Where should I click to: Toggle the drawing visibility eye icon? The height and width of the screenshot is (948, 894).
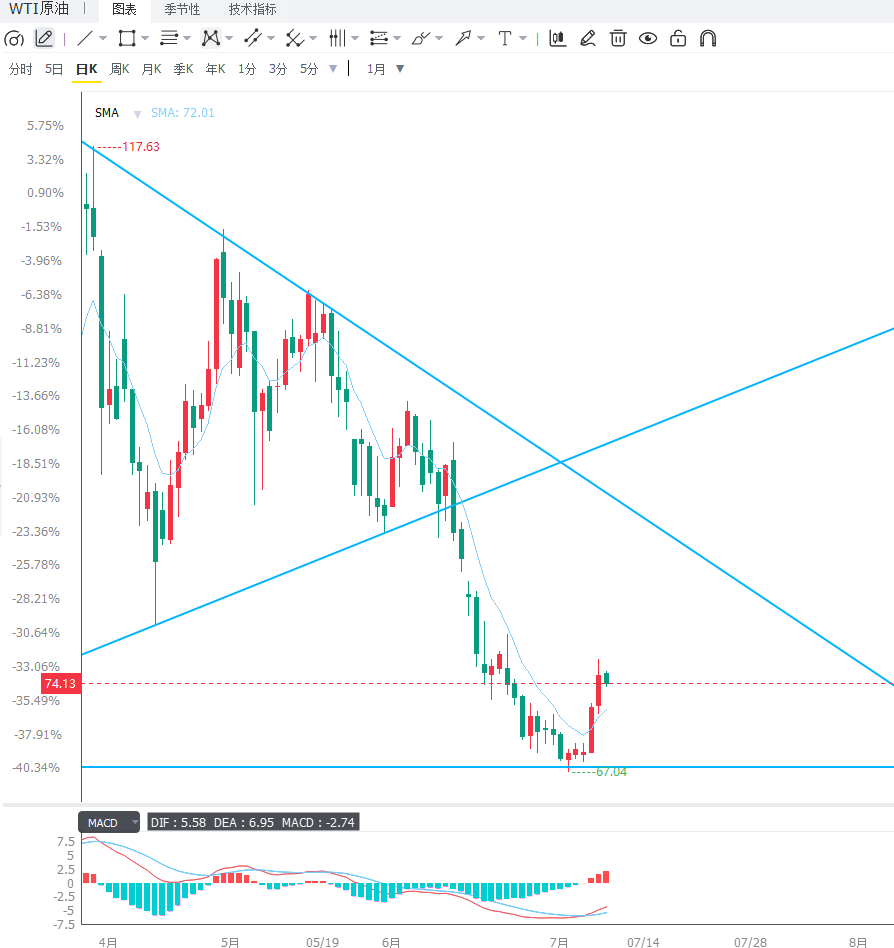648,39
